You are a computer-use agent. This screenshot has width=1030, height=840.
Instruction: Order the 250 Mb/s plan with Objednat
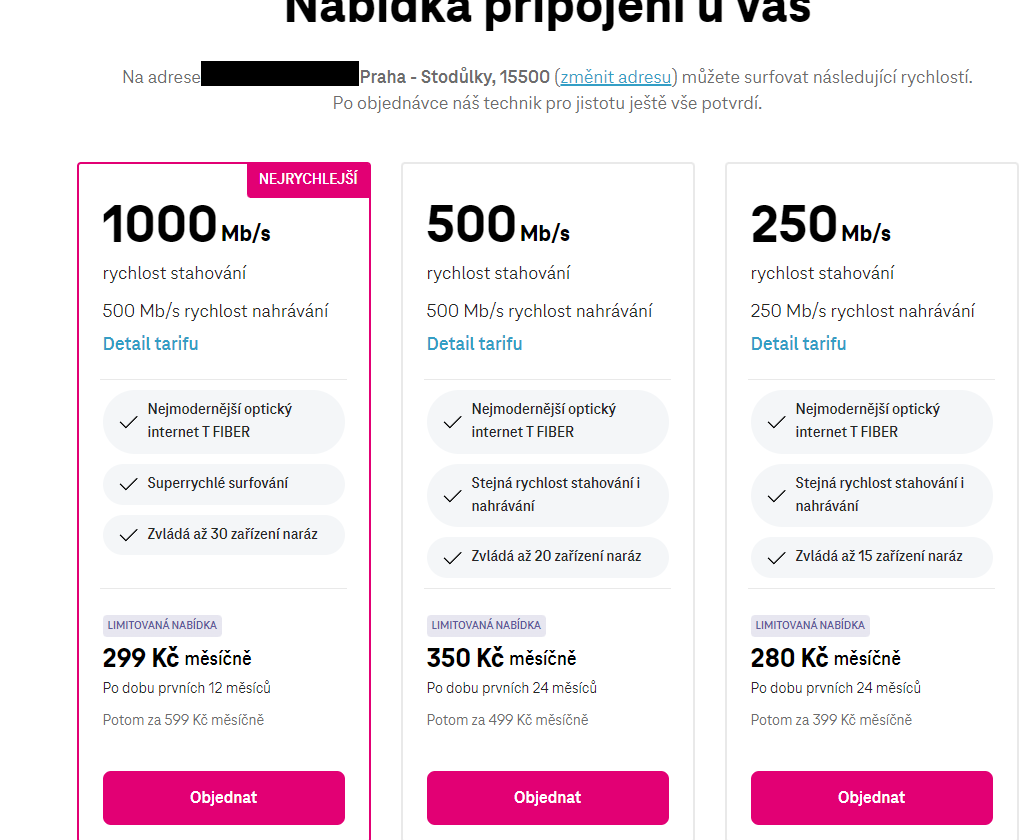pos(871,797)
